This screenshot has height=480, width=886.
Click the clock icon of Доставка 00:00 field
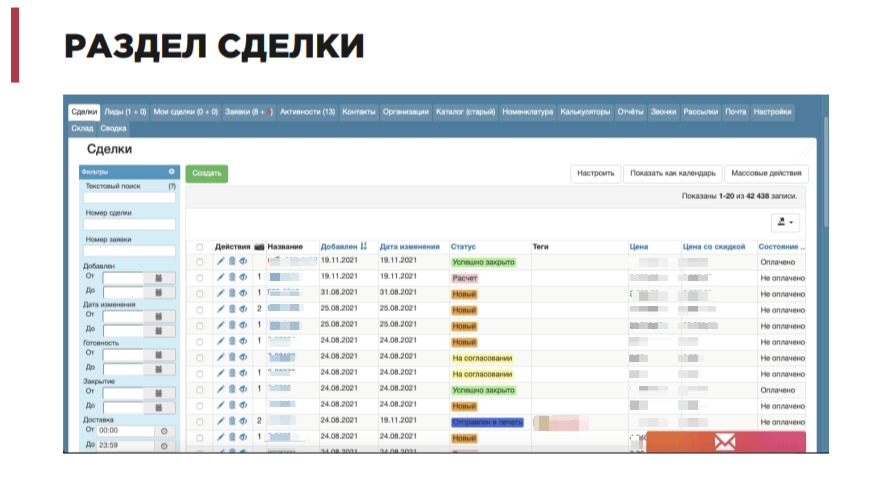[164, 431]
